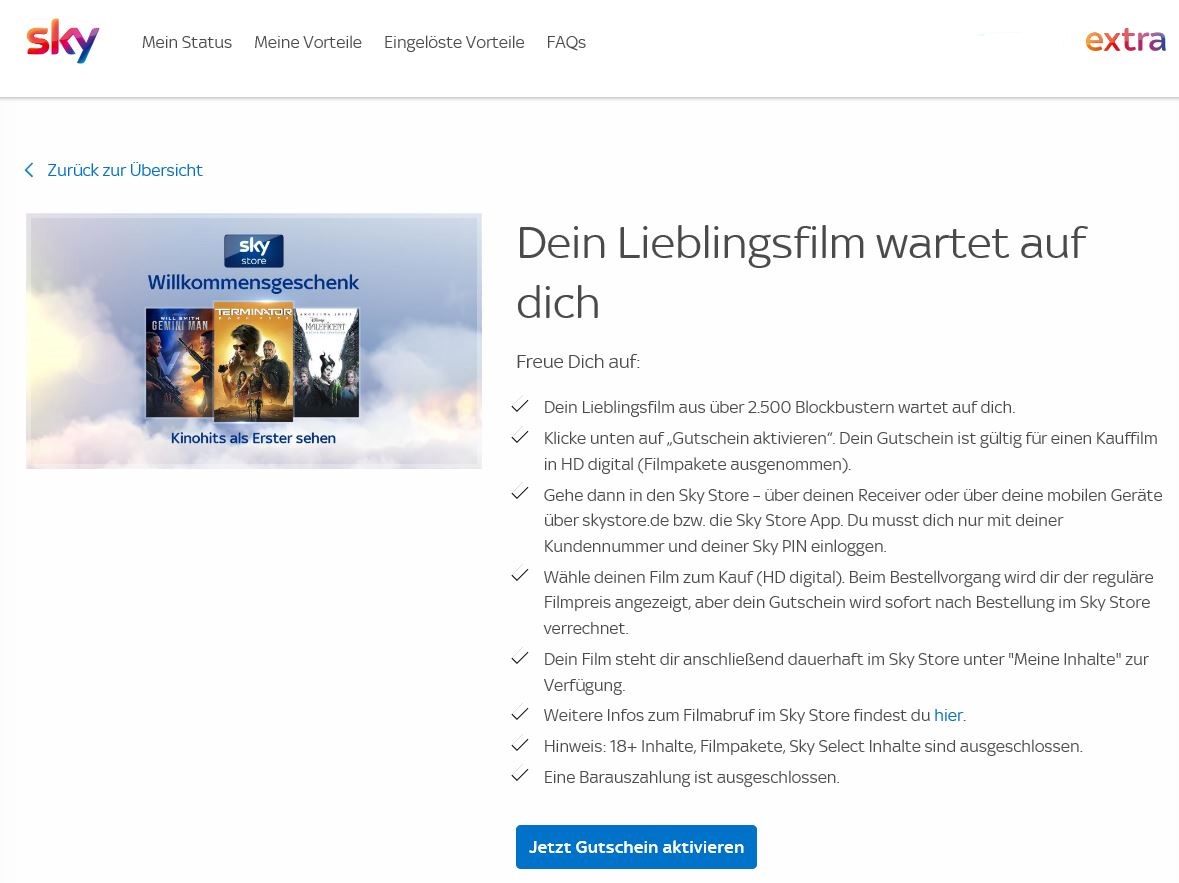Click checkmark beside '2.500 Blockbustern' line
Screen dimensions: 1179x883
click(520, 406)
